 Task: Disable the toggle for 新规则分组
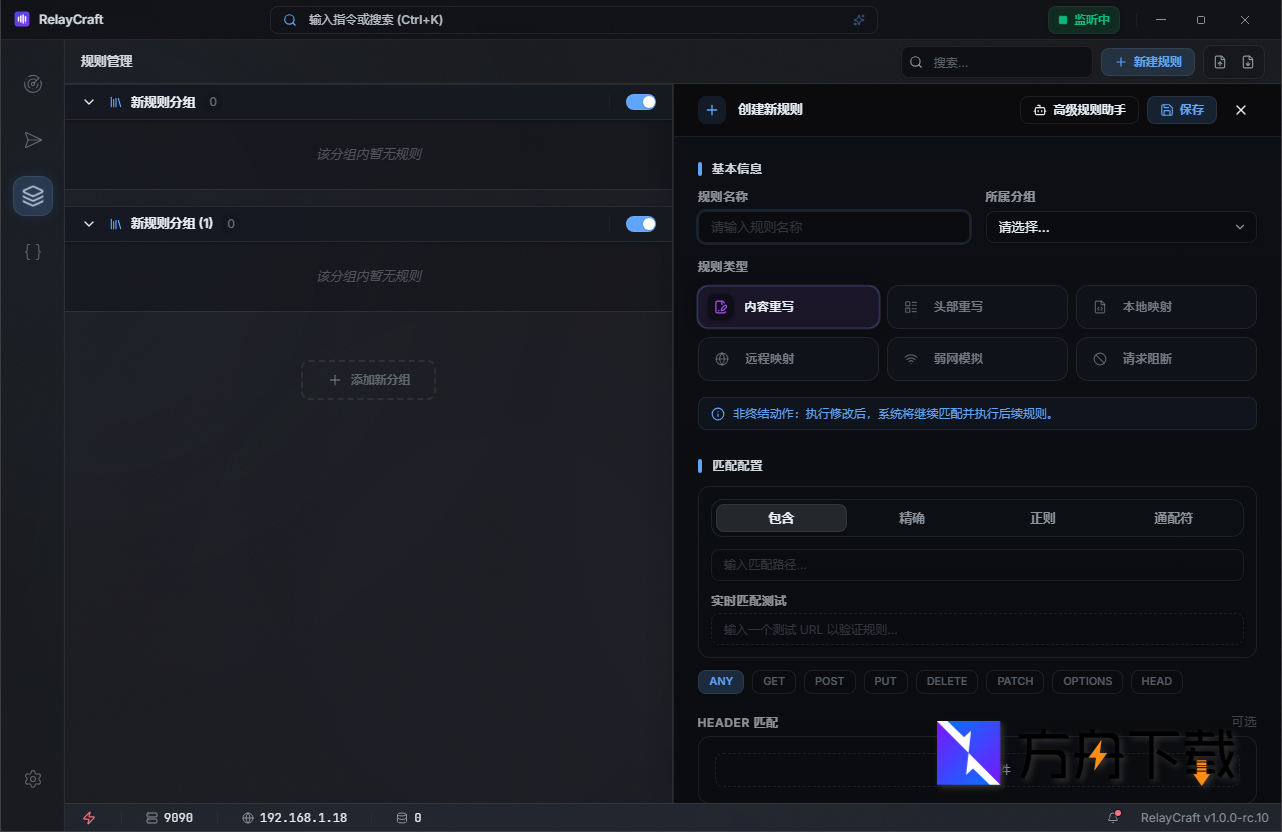coord(641,101)
